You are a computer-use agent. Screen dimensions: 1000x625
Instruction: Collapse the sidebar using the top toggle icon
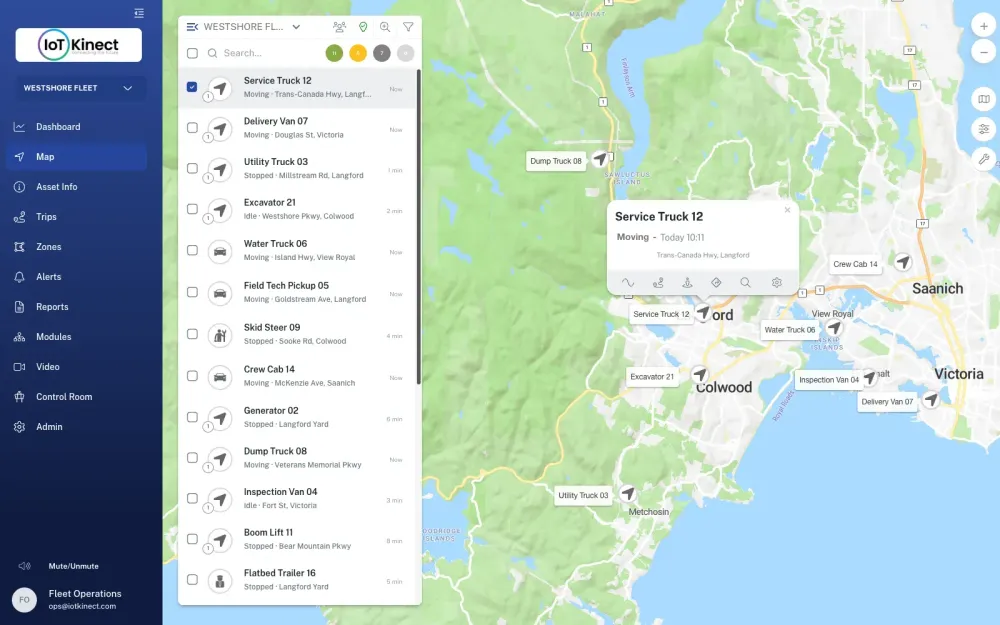[x=139, y=13]
